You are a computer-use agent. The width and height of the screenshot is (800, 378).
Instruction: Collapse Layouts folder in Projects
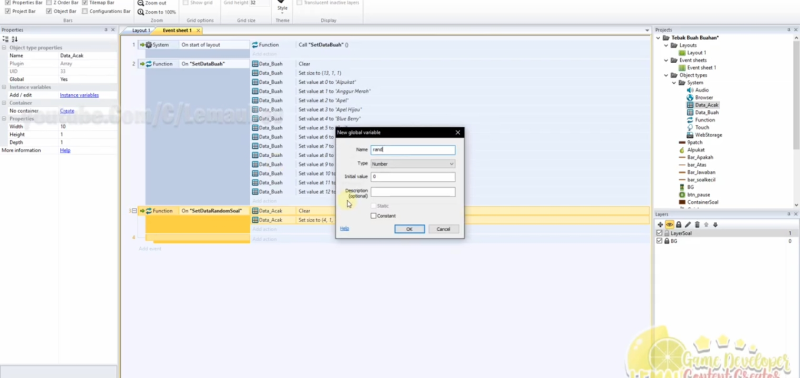pyautogui.click(x=666, y=45)
